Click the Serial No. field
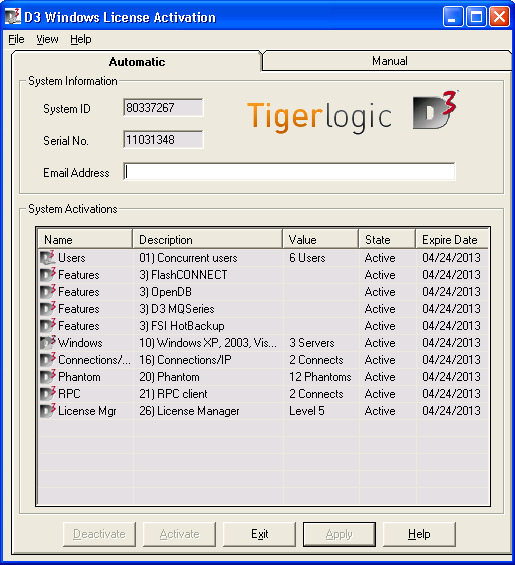 pos(163,139)
